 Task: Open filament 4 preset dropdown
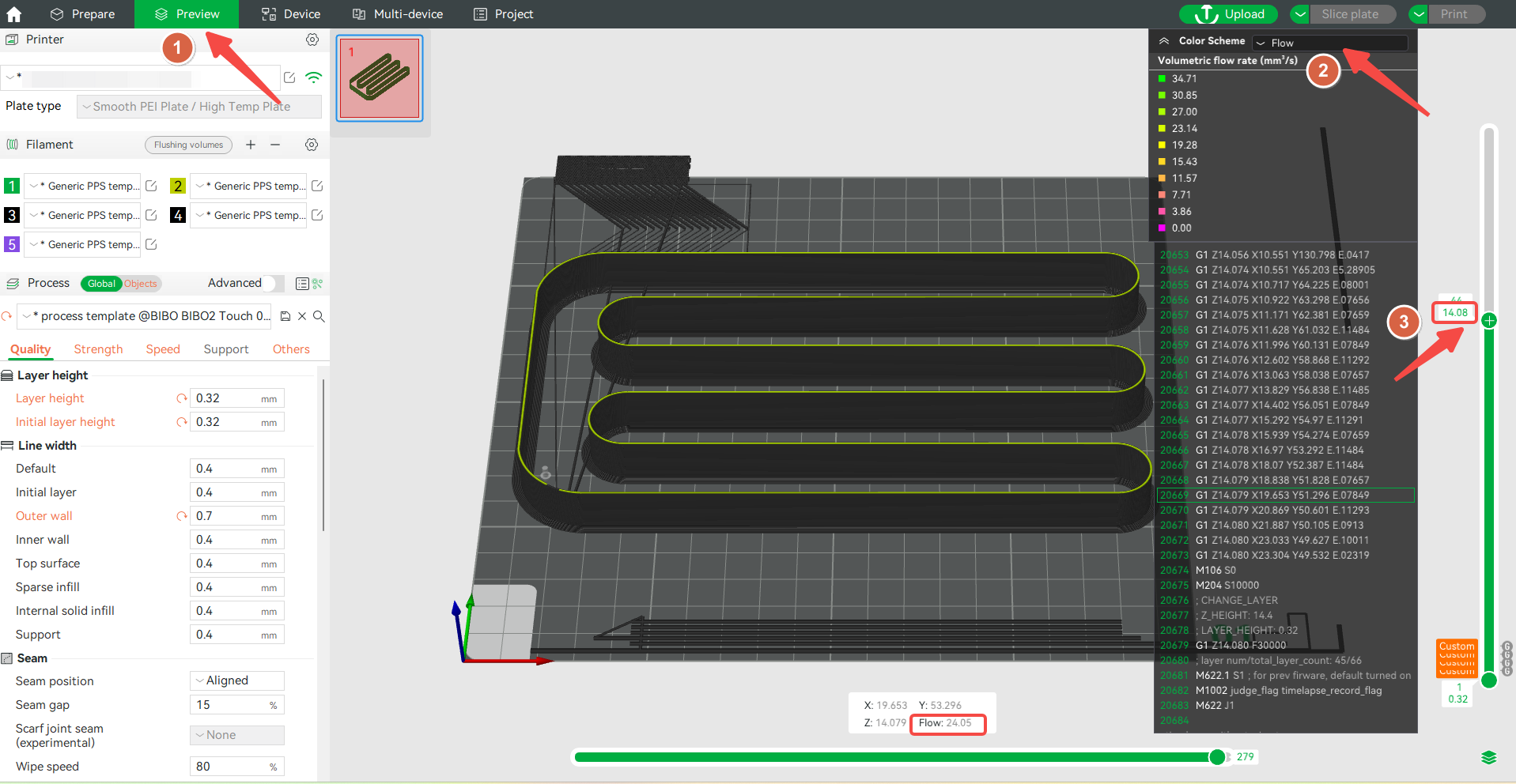tap(248, 215)
